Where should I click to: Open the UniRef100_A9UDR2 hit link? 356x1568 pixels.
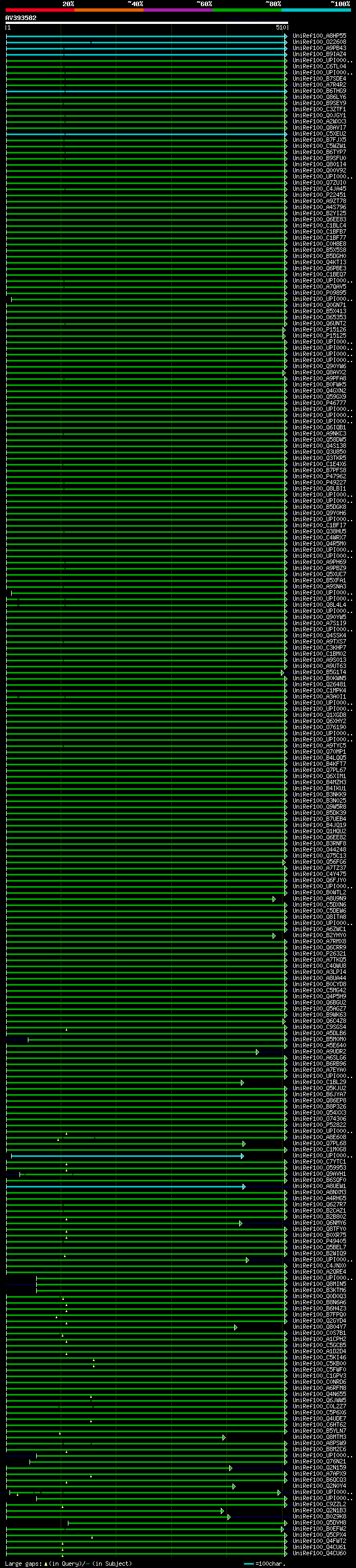point(319,1052)
